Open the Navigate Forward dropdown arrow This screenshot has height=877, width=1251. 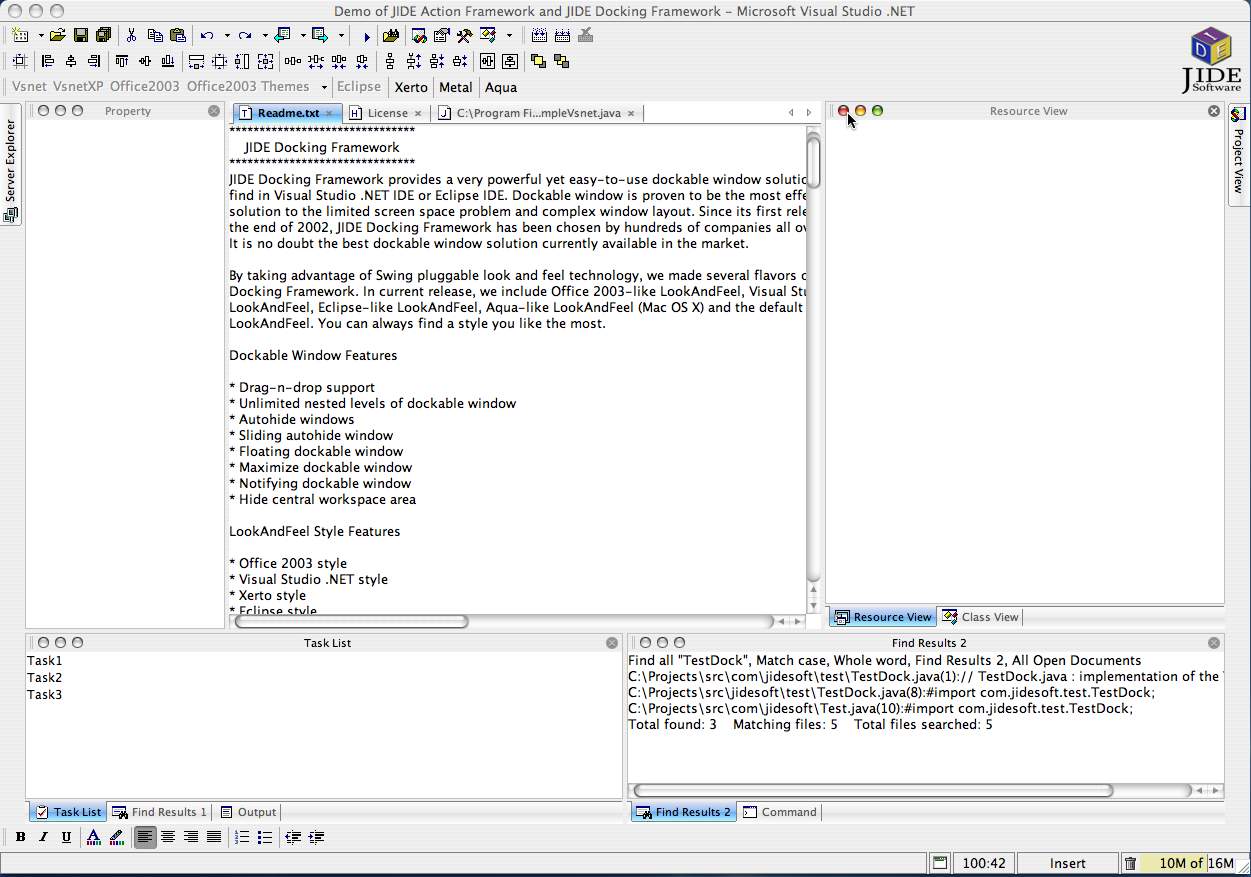pos(341,36)
